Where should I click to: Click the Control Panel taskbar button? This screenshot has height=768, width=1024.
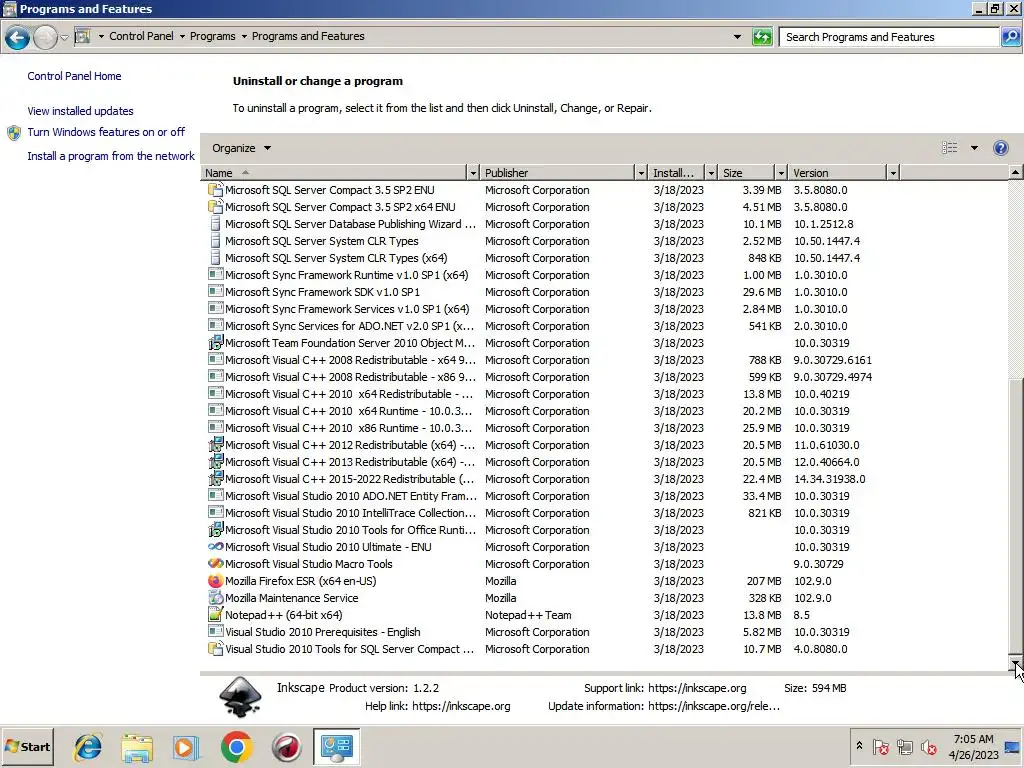point(336,747)
